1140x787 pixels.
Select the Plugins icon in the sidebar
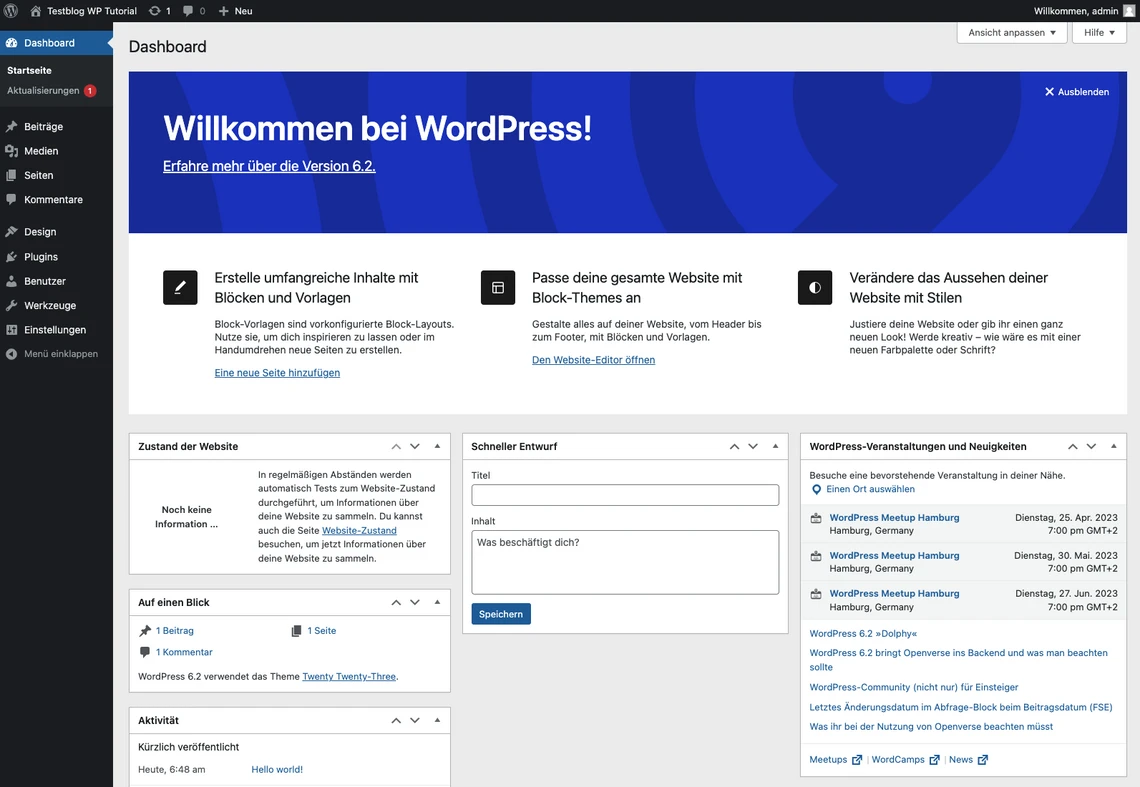click(x=10, y=256)
